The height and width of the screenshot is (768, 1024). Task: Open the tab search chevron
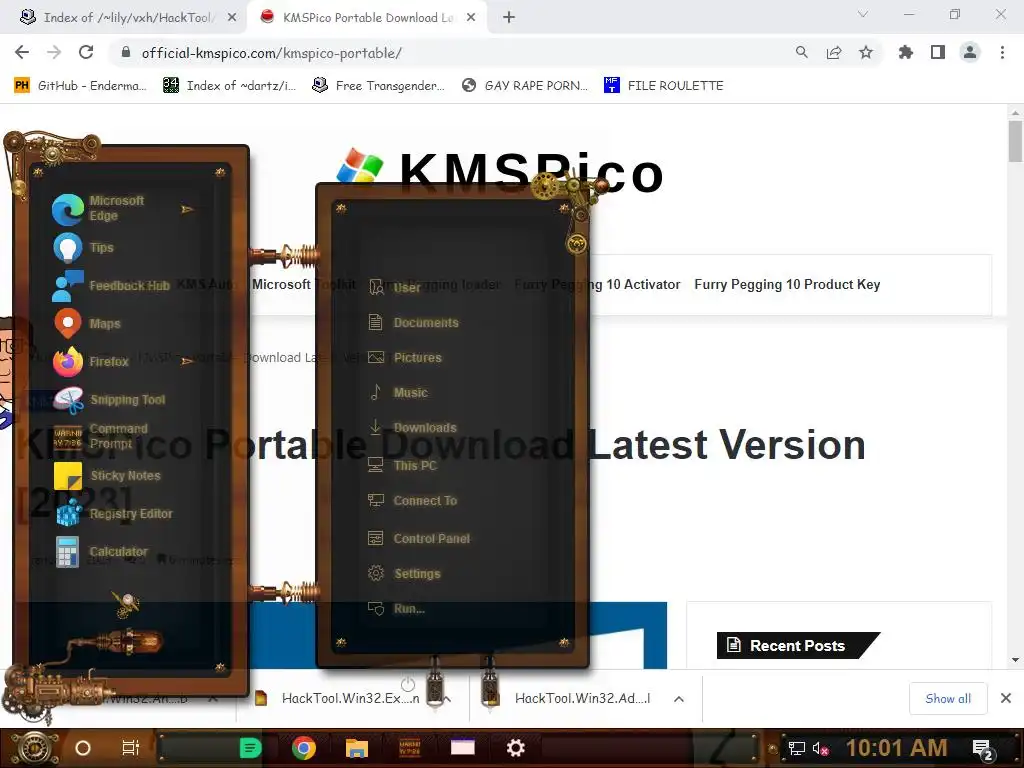click(x=863, y=14)
